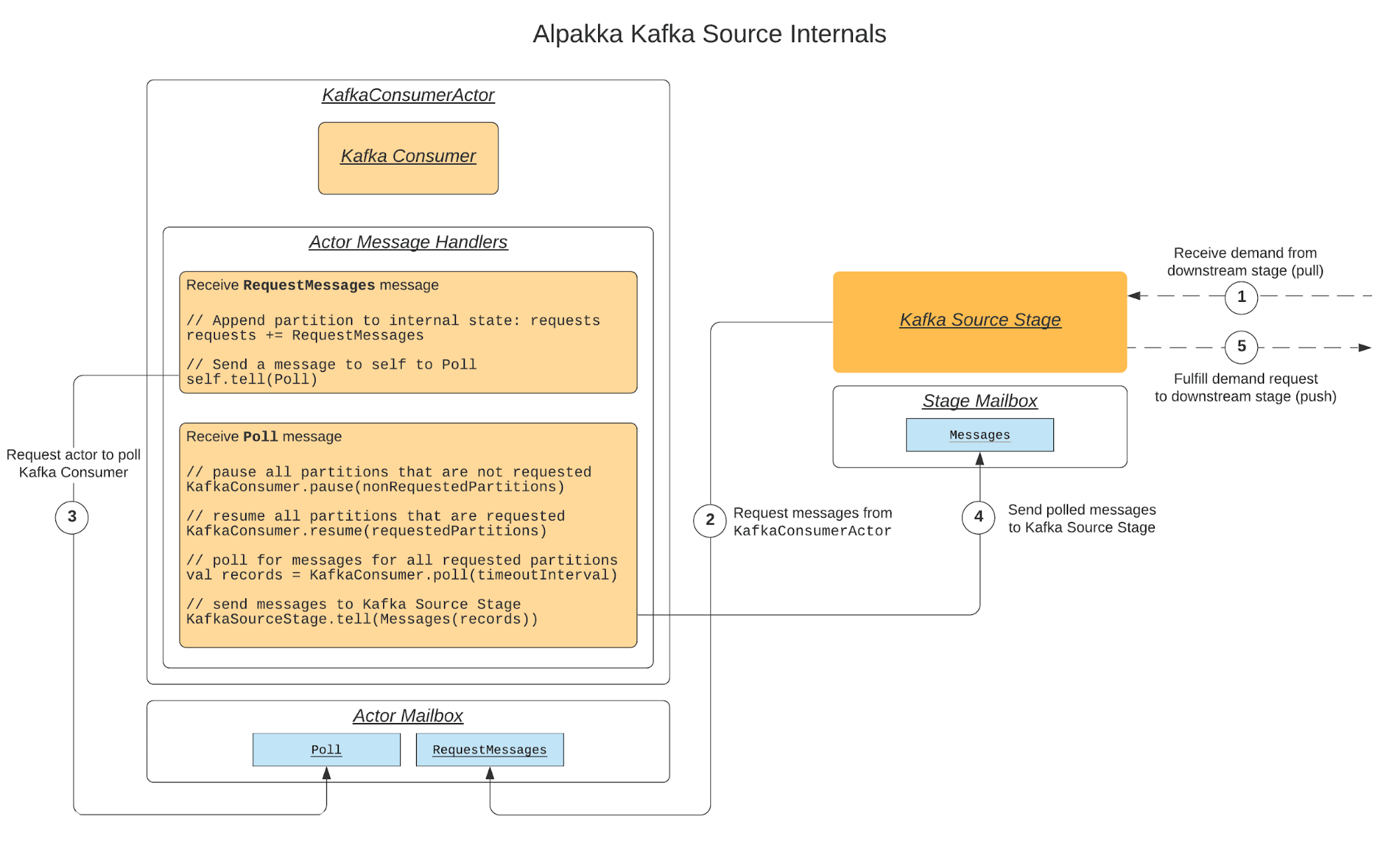This screenshot has height=849, width=1400.
Task: Select the Actor Message Handlers heading
Action: point(408,242)
